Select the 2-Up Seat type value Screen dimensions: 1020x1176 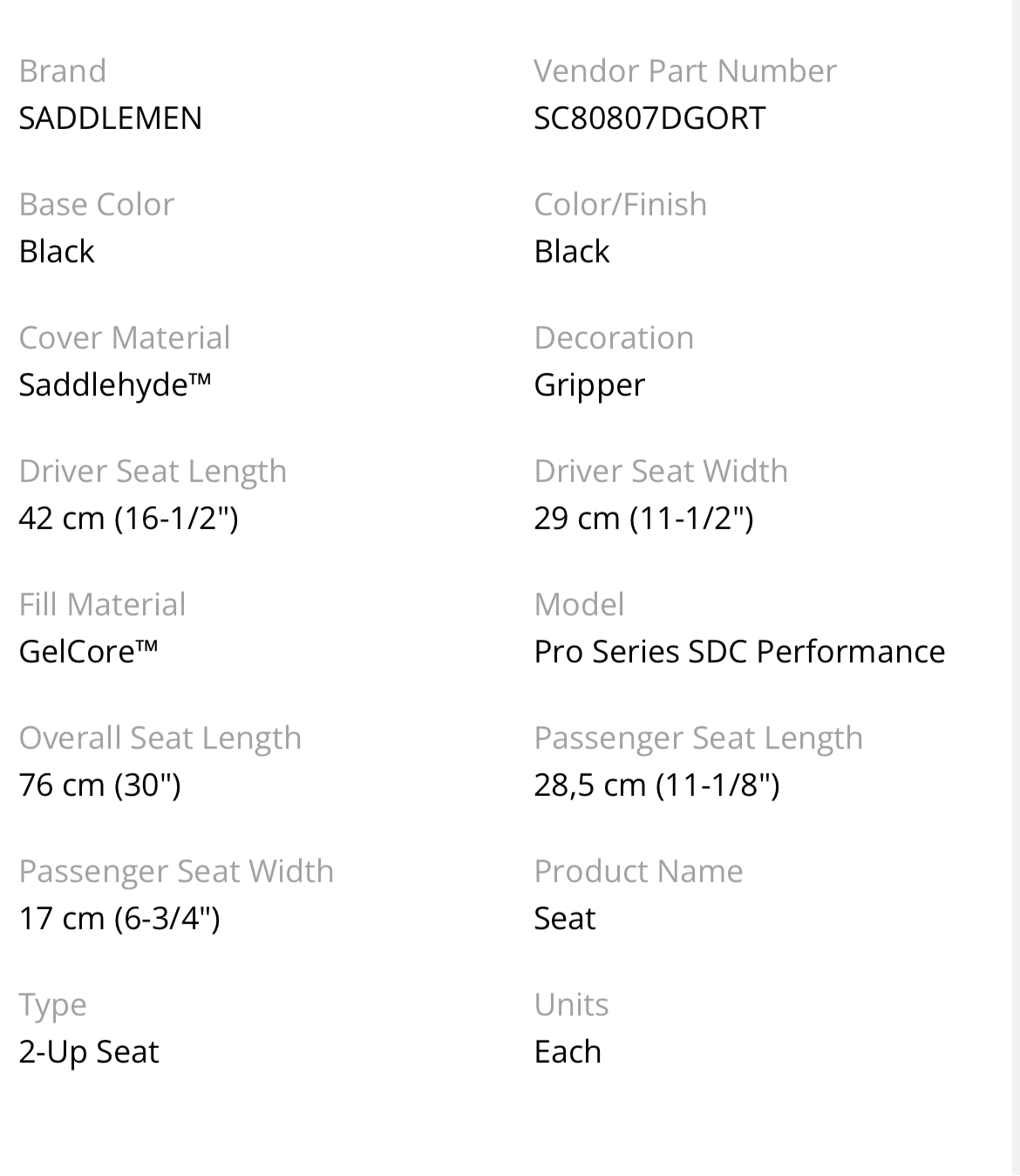(89, 1051)
